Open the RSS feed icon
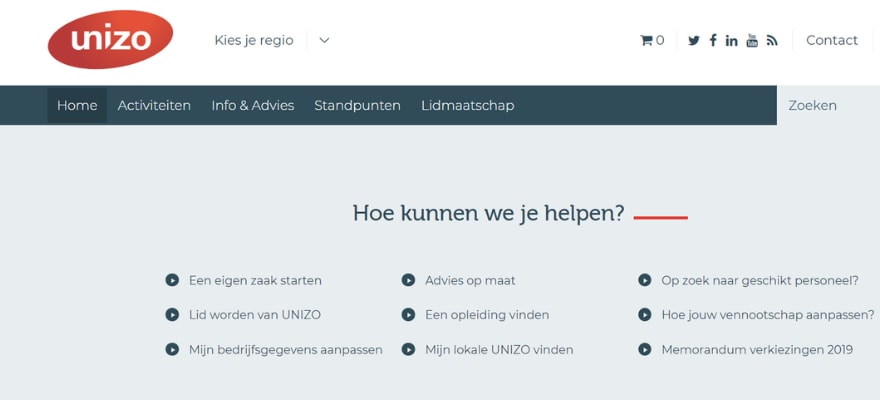Image resolution: width=880 pixels, height=400 pixels. tap(772, 41)
